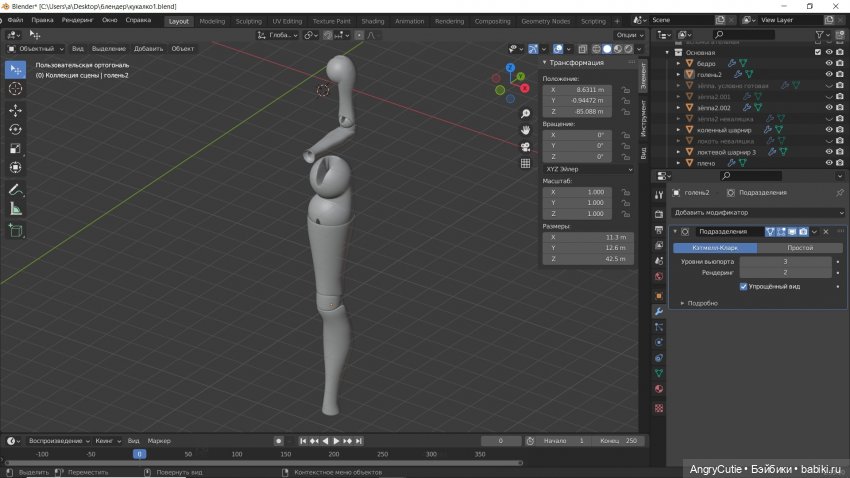Screen dimensions: 850x478
Task: Select the Move tool in the toolbar
Action: pos(16,110)
